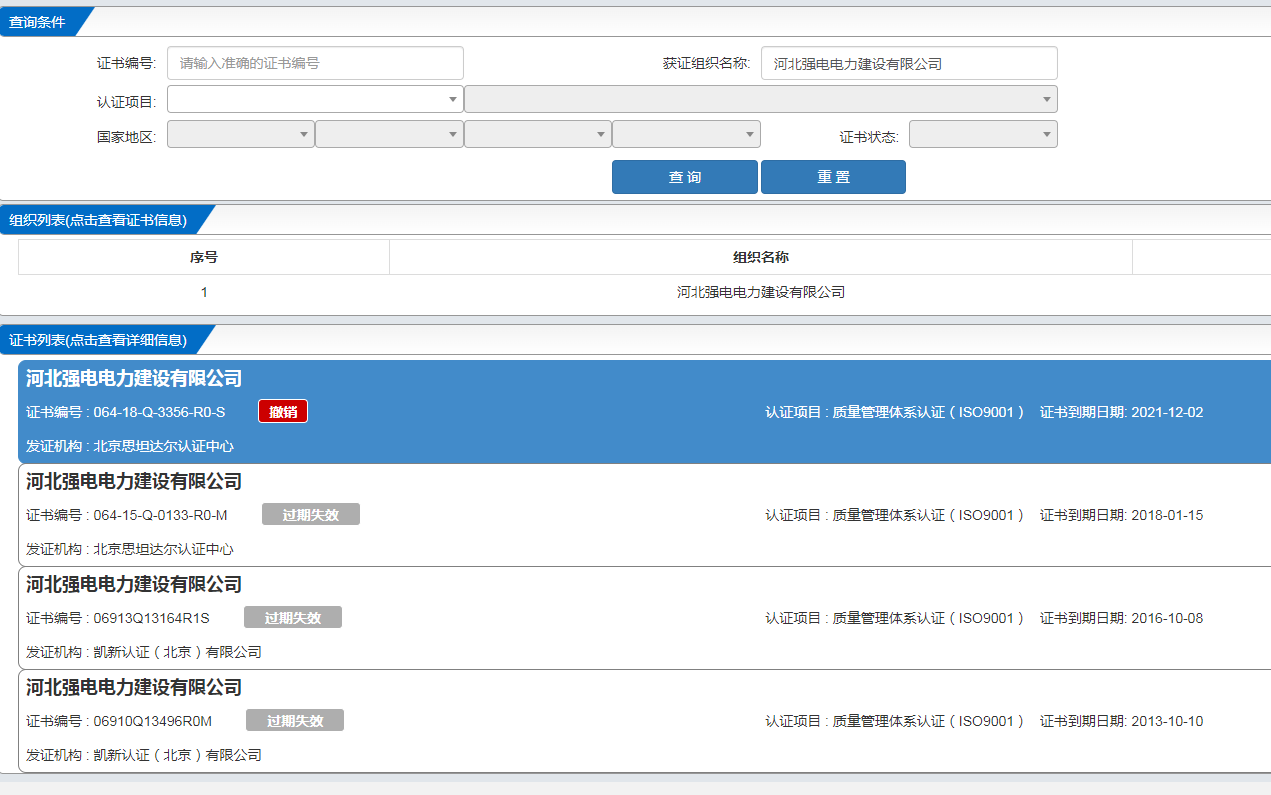Select the 查询条件 section header
The height and width of the screenshot is (795, 1271).
click(38, 22)
